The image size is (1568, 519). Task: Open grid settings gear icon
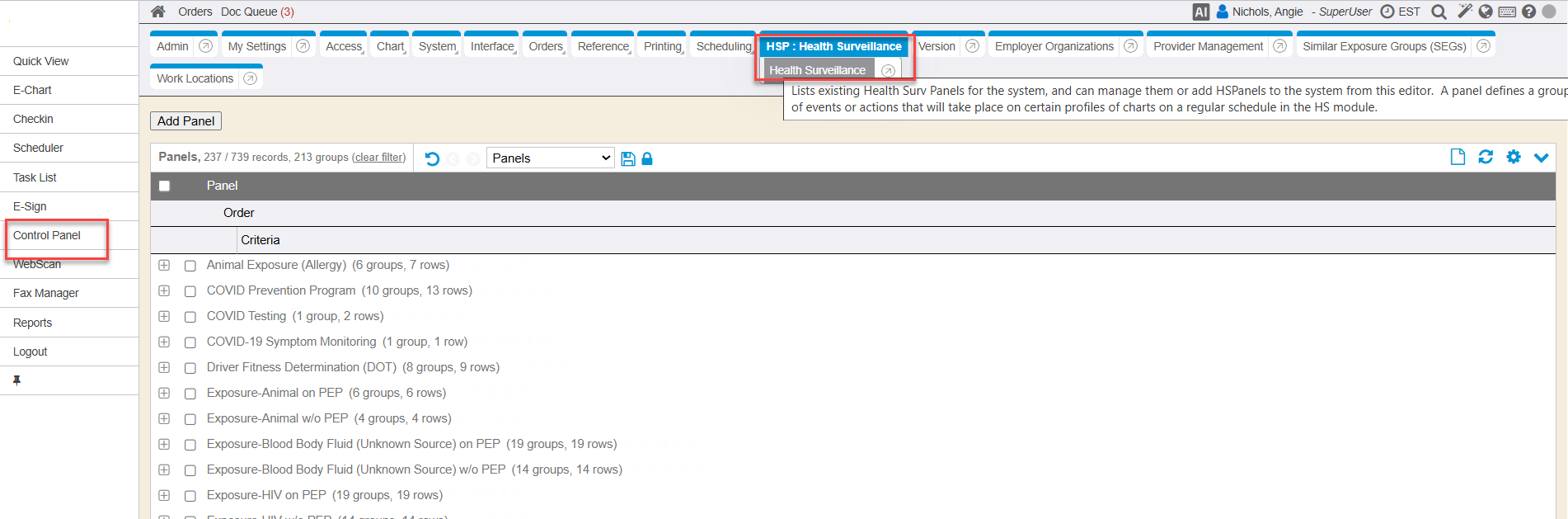(x=1514, y=157)
